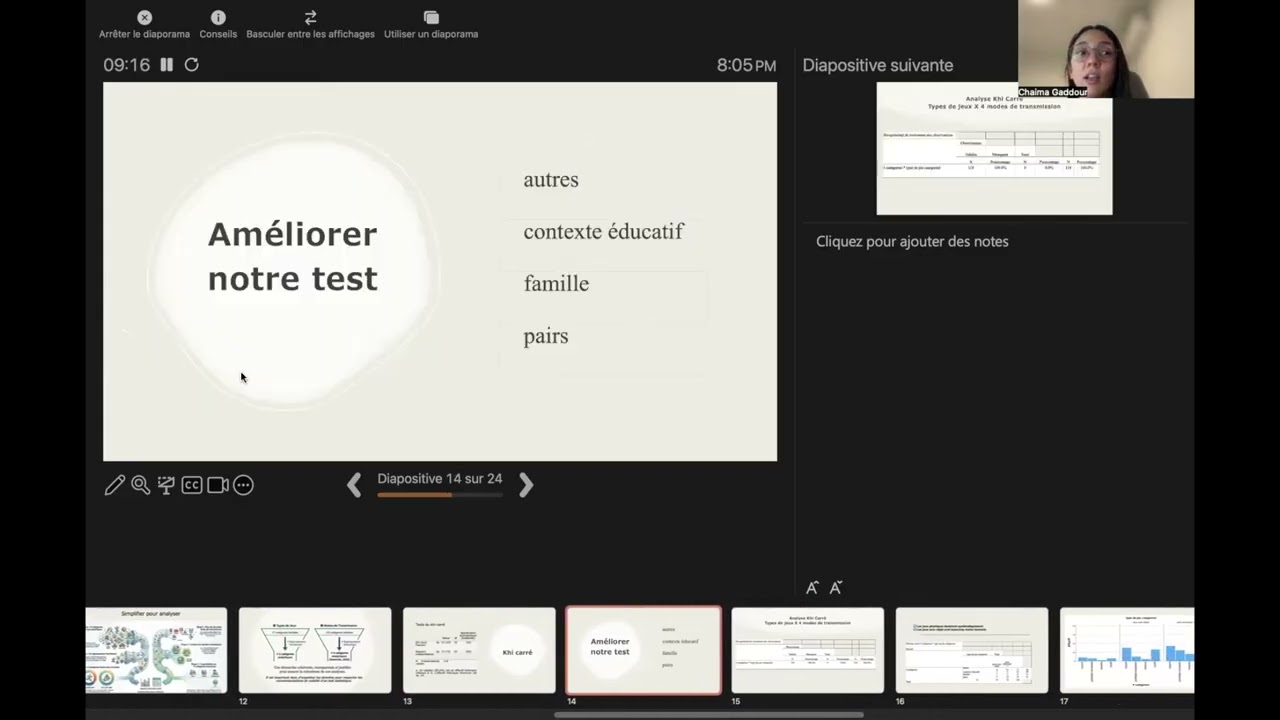
Task: Toggle the CC subtitles button
Action: coord(192,485)
